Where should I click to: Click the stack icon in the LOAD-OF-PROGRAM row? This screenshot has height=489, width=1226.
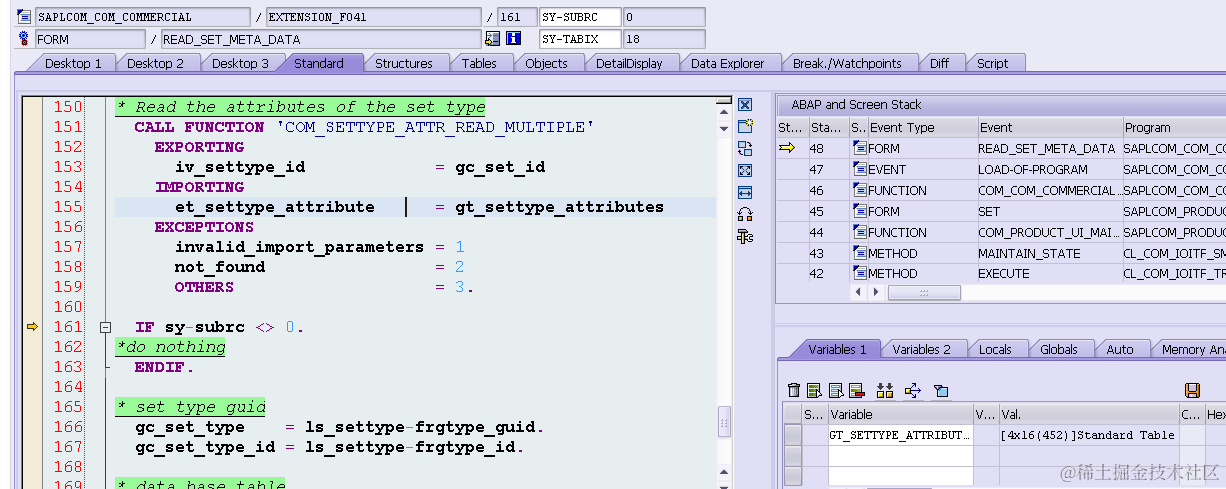click(859, 169)
